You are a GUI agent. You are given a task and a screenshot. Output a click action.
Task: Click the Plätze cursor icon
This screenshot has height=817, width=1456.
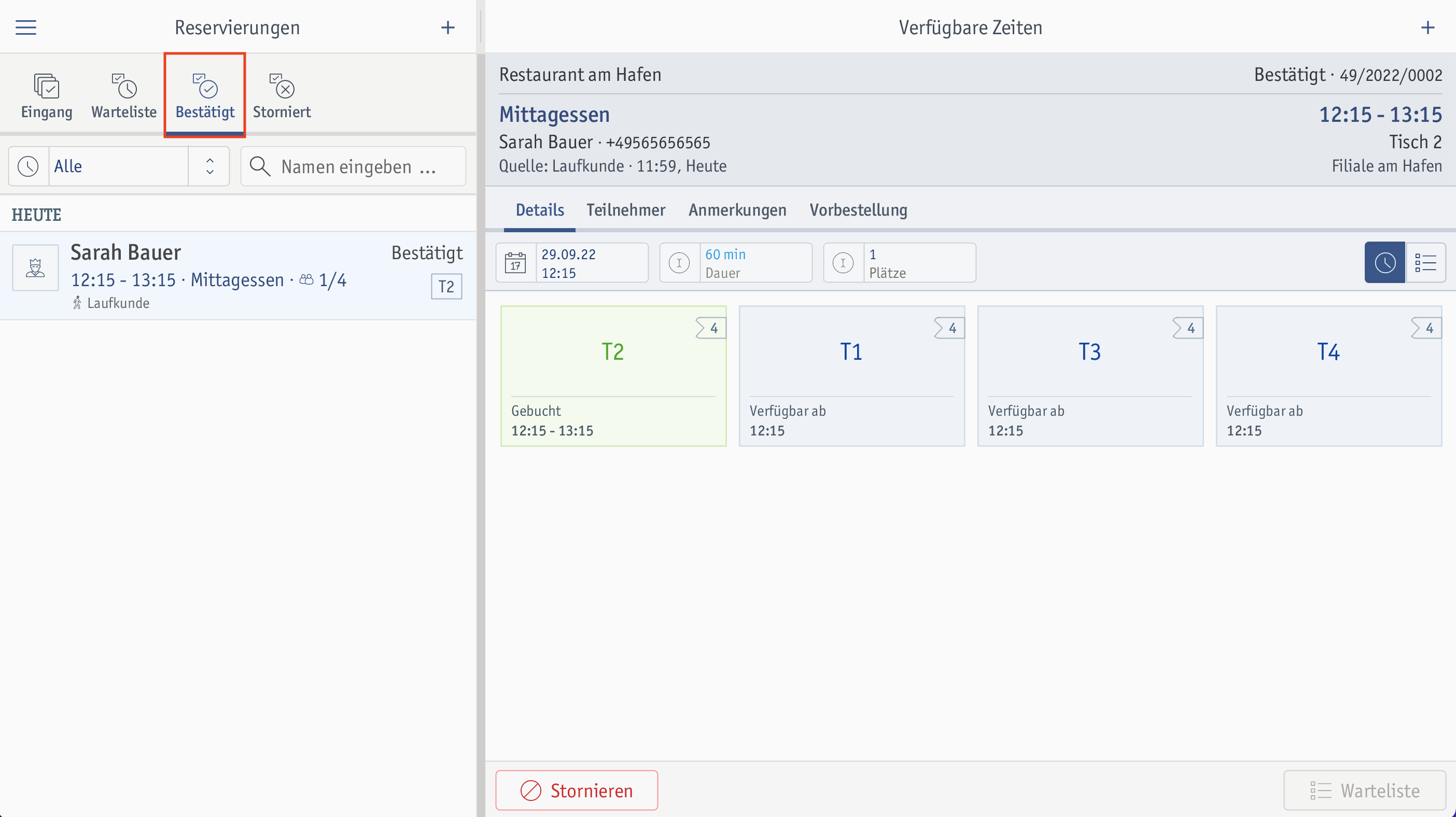pos(843,263)
